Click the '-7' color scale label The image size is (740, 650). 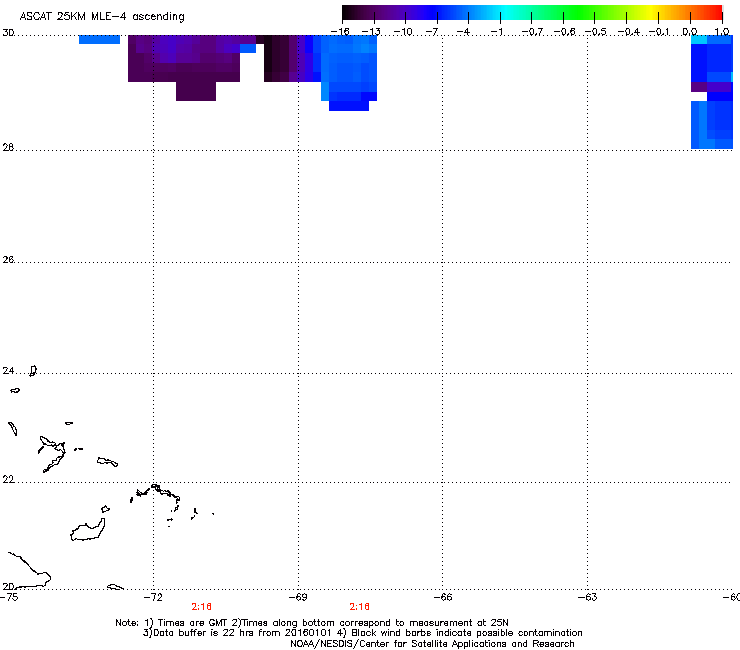[x=432, y=32]
